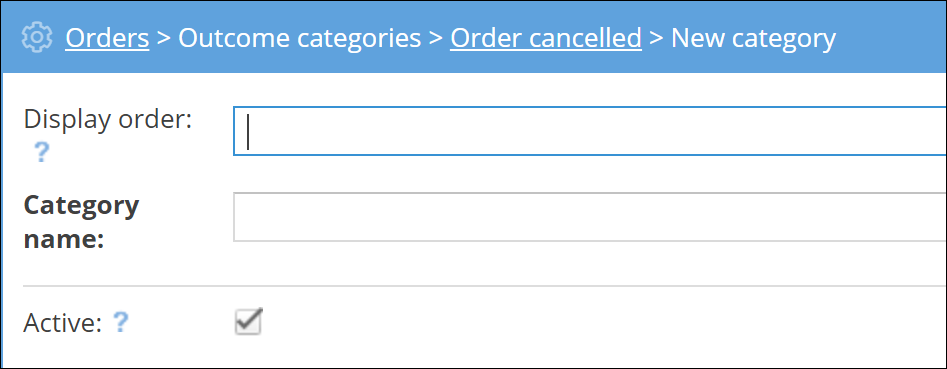This screenshot has height=369, width=947.
Task: Select the Outcome categories breadcrumb text
Action: click(300, 38)
